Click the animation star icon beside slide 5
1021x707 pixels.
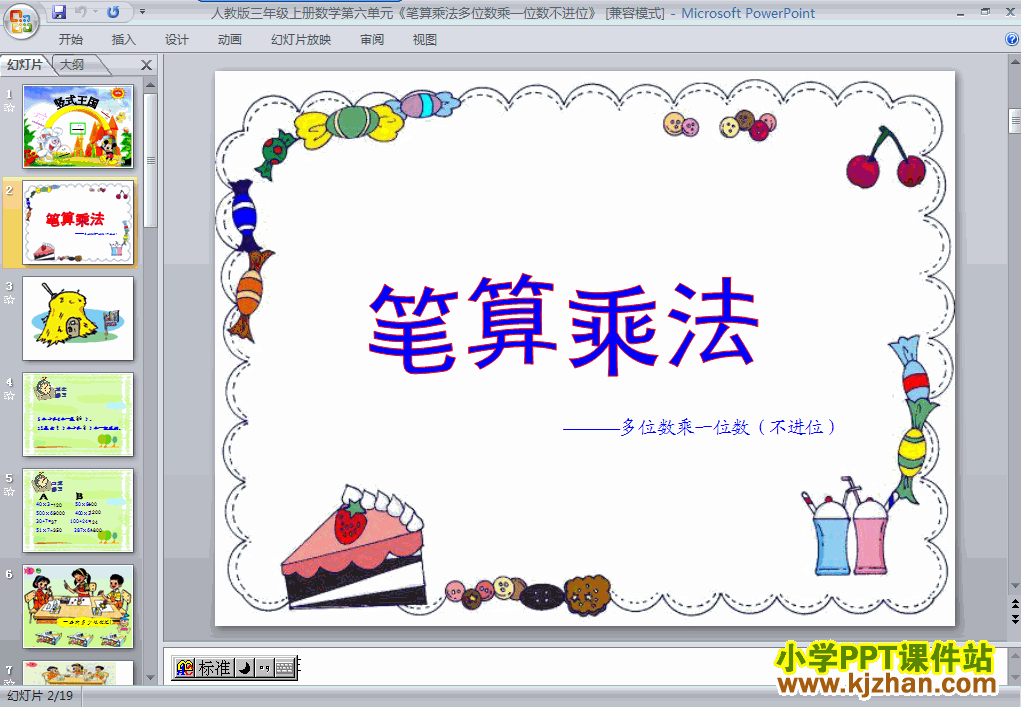coord(9,492)
